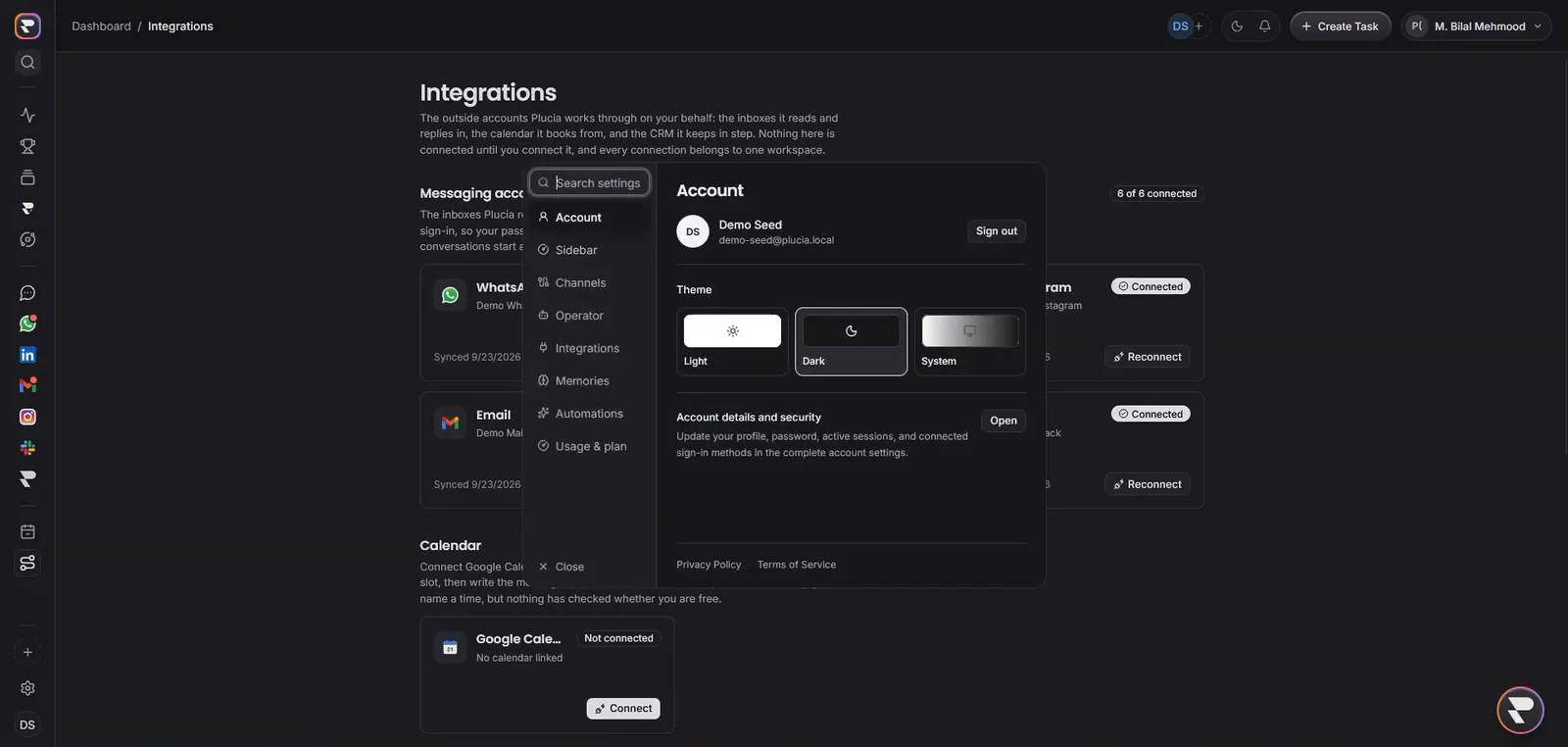Focus the Search settings field

click(590, 182)
